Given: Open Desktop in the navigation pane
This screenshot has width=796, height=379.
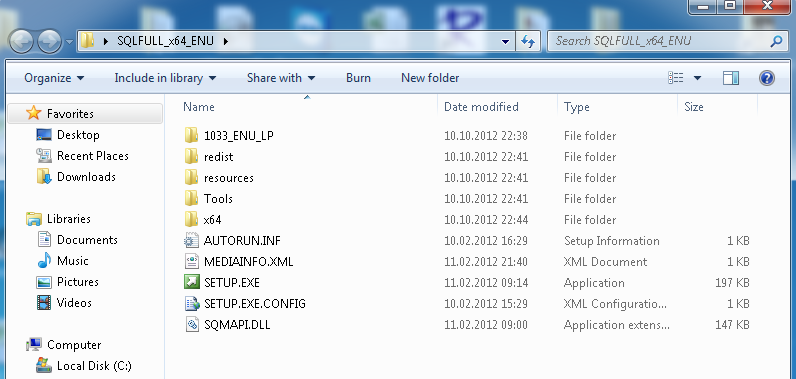Looking at the screenshot, I should 78,134.
